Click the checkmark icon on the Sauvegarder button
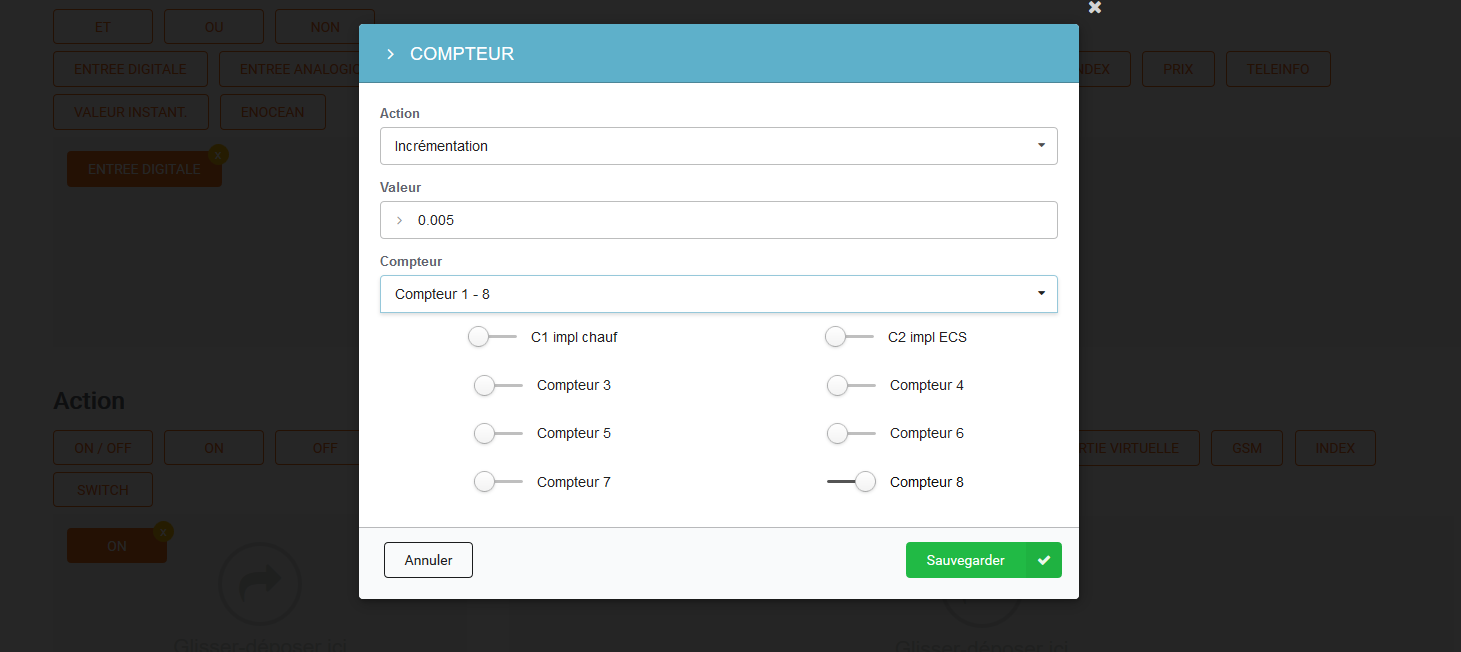This screenshot has height=652, width=1461. coord(1044,561)
